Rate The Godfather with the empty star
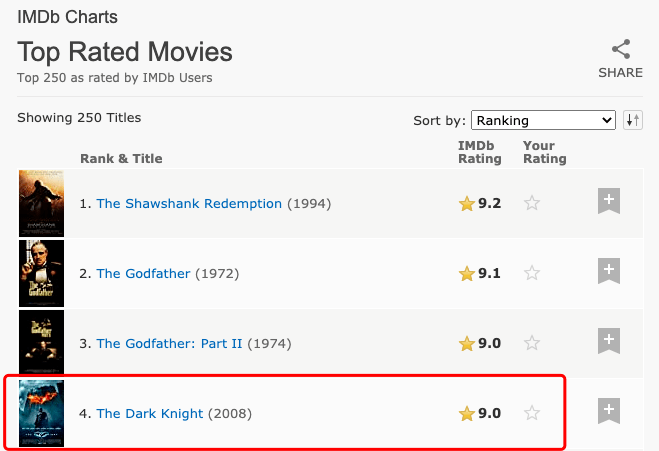659x451 pixels. pos(532,273)
